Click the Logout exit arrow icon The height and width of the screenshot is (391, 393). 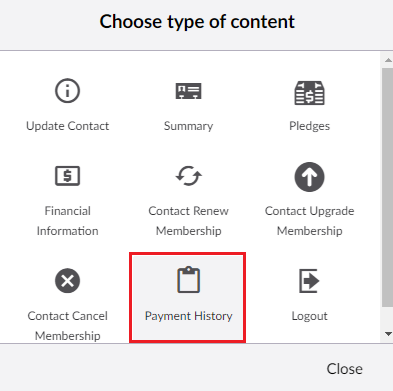click(x=309, y=281)
